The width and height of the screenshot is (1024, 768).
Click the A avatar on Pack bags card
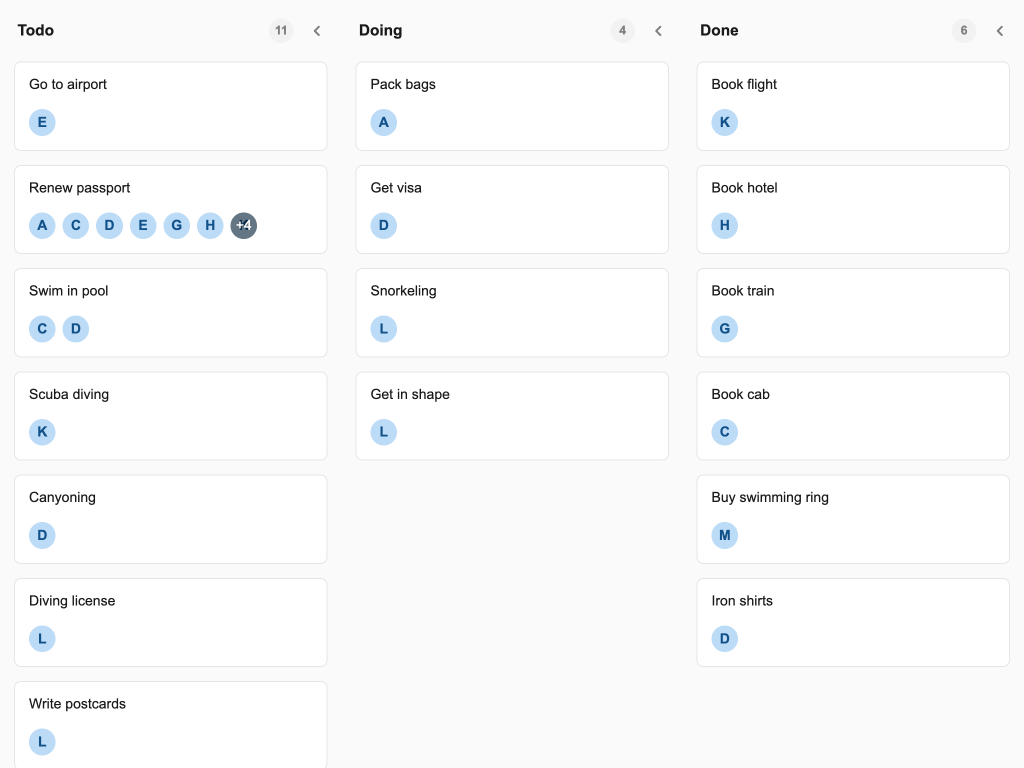(x=384, y=122)
